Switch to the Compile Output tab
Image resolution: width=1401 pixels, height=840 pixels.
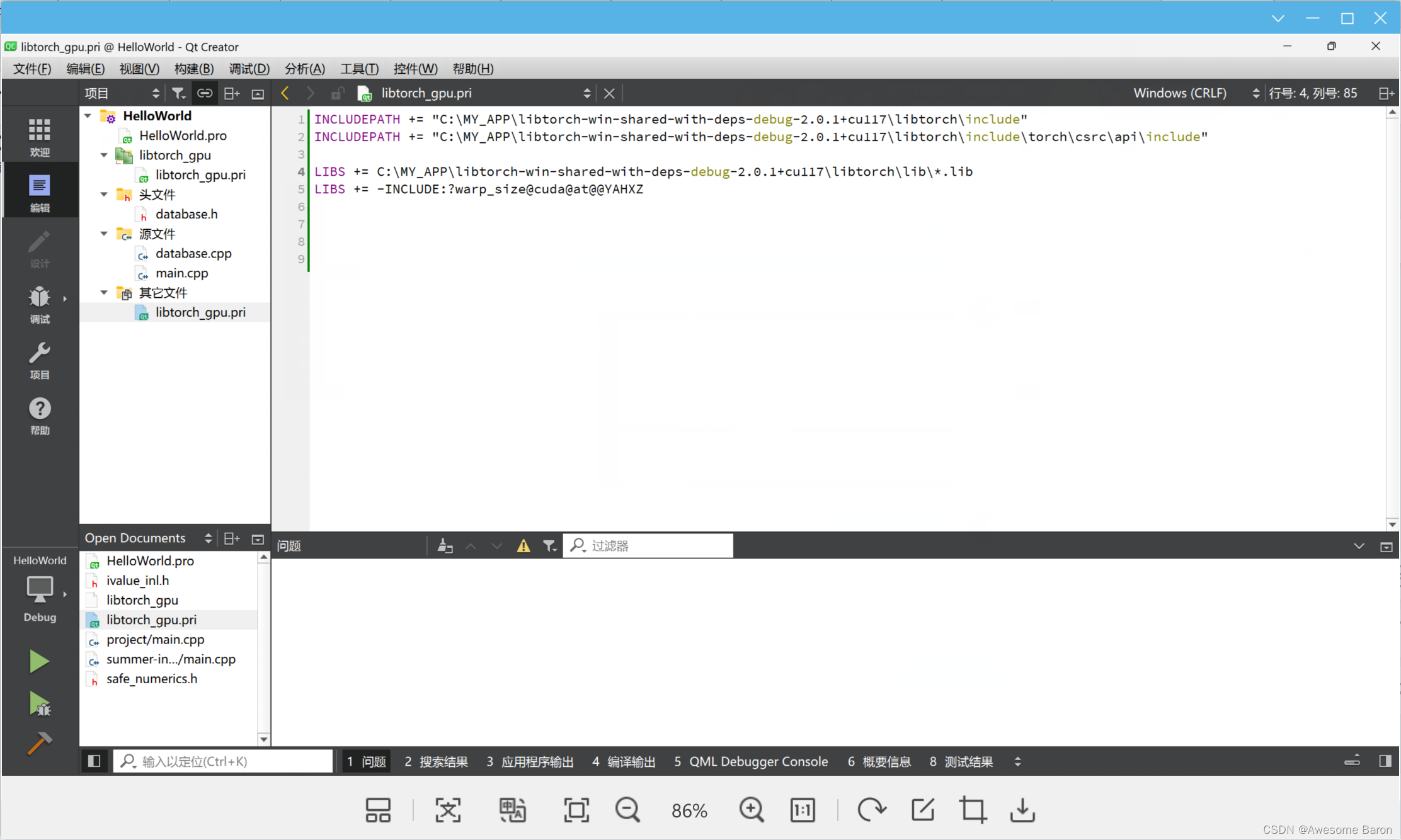point(624,761)
